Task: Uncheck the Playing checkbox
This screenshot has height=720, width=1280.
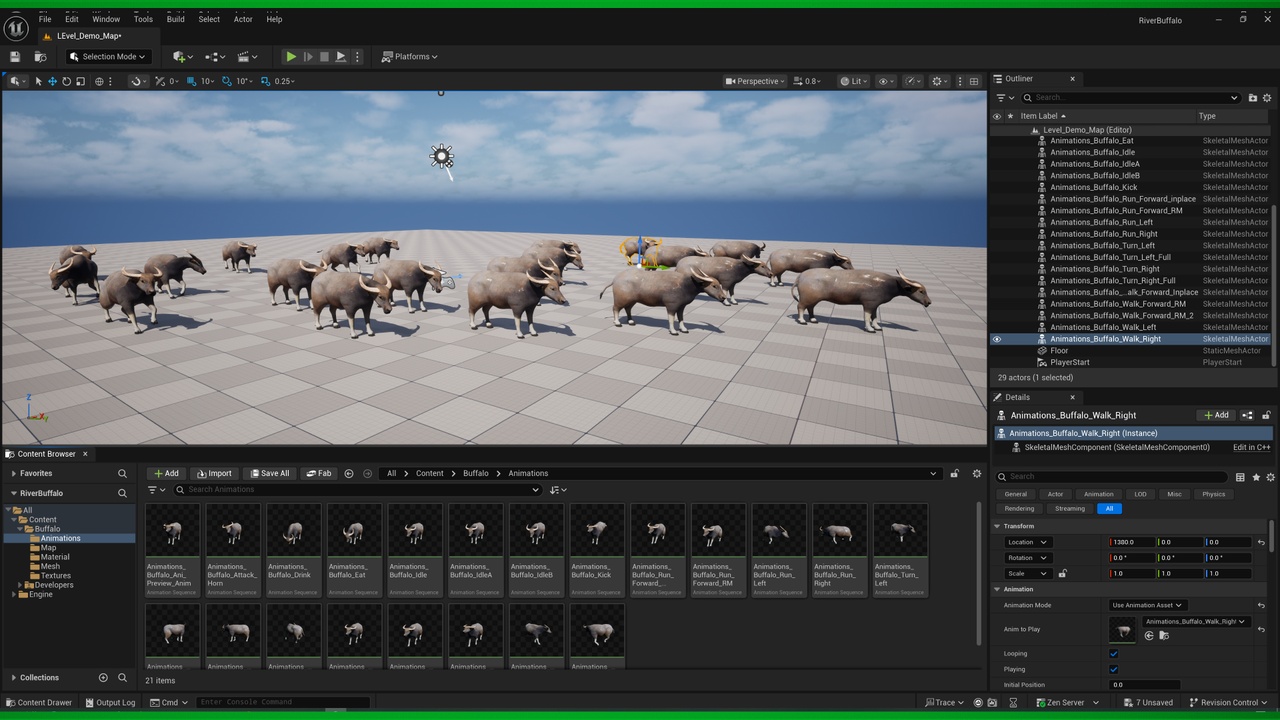Action: pos(1114,669)
